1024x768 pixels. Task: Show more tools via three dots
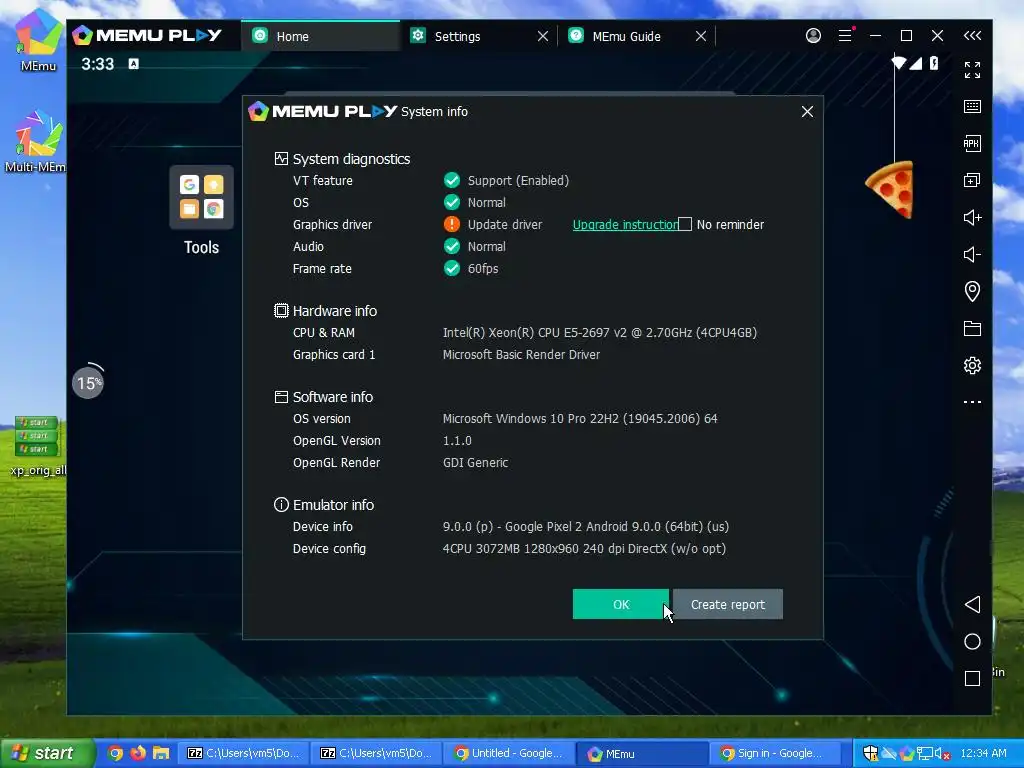coord(972,402)
